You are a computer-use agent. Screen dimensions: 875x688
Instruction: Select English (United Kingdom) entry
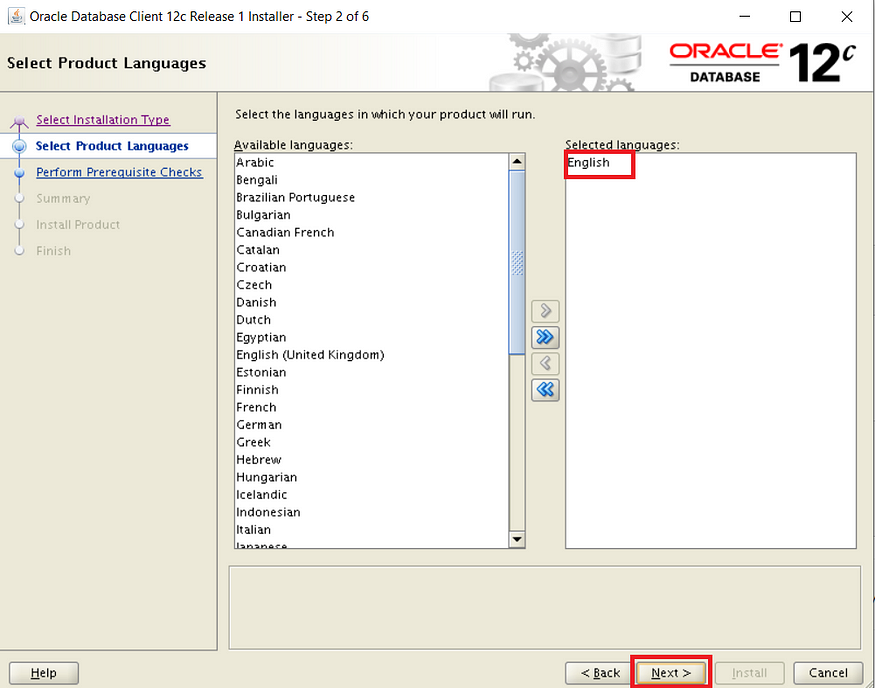click(372, 355)
